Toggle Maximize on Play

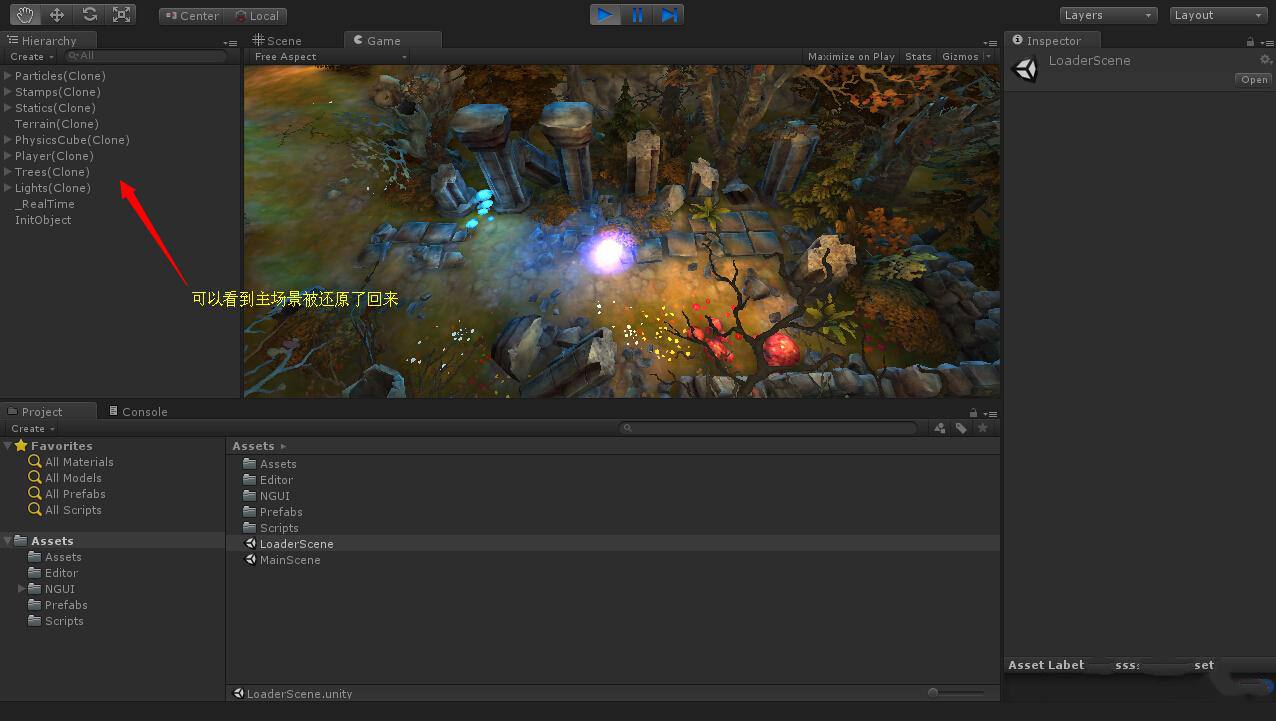click(x=851, y=57)
